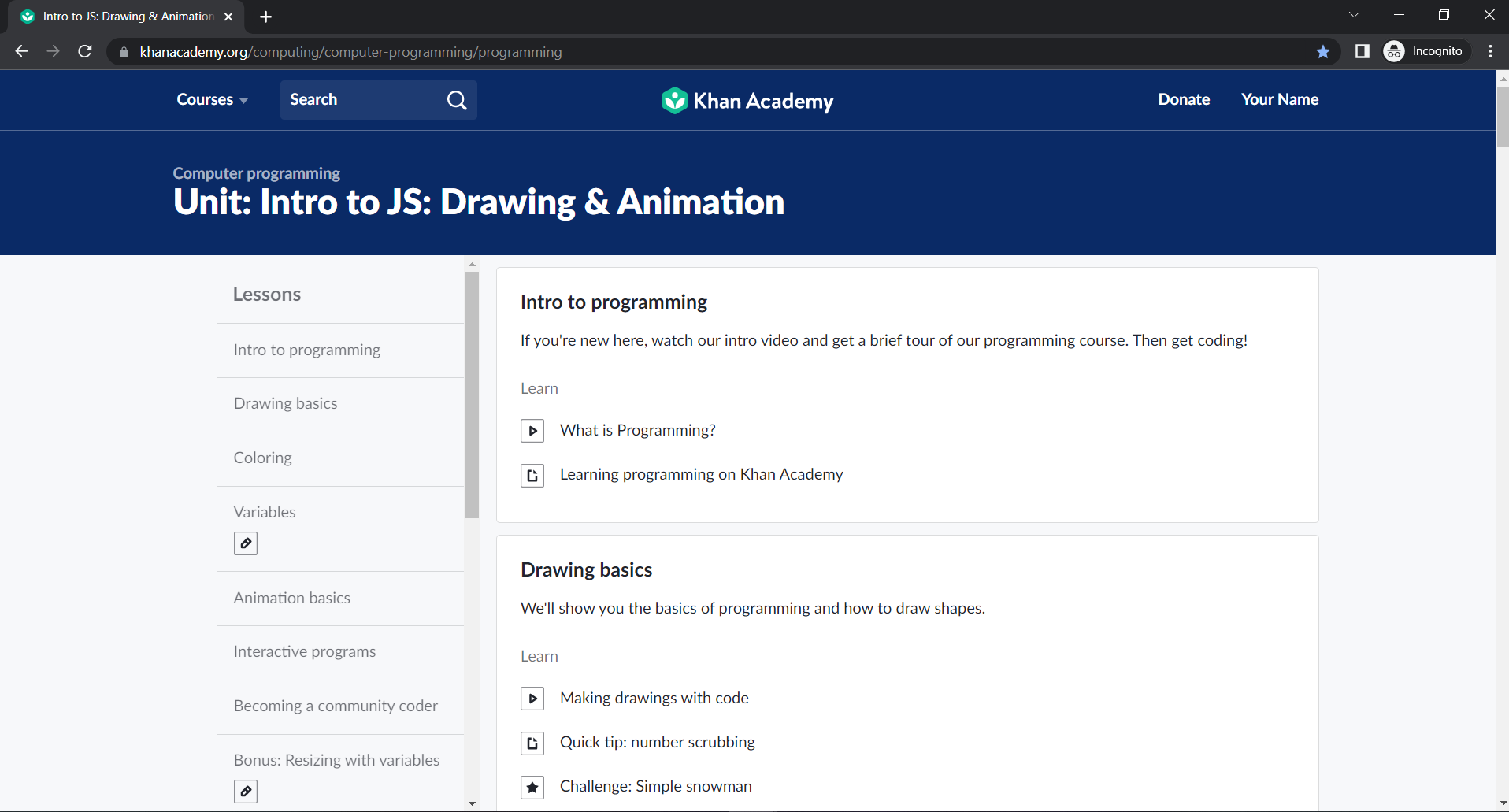Open the Computer programming breadcrumb link
The image size is (1509, 812).
tap(257, 173)
